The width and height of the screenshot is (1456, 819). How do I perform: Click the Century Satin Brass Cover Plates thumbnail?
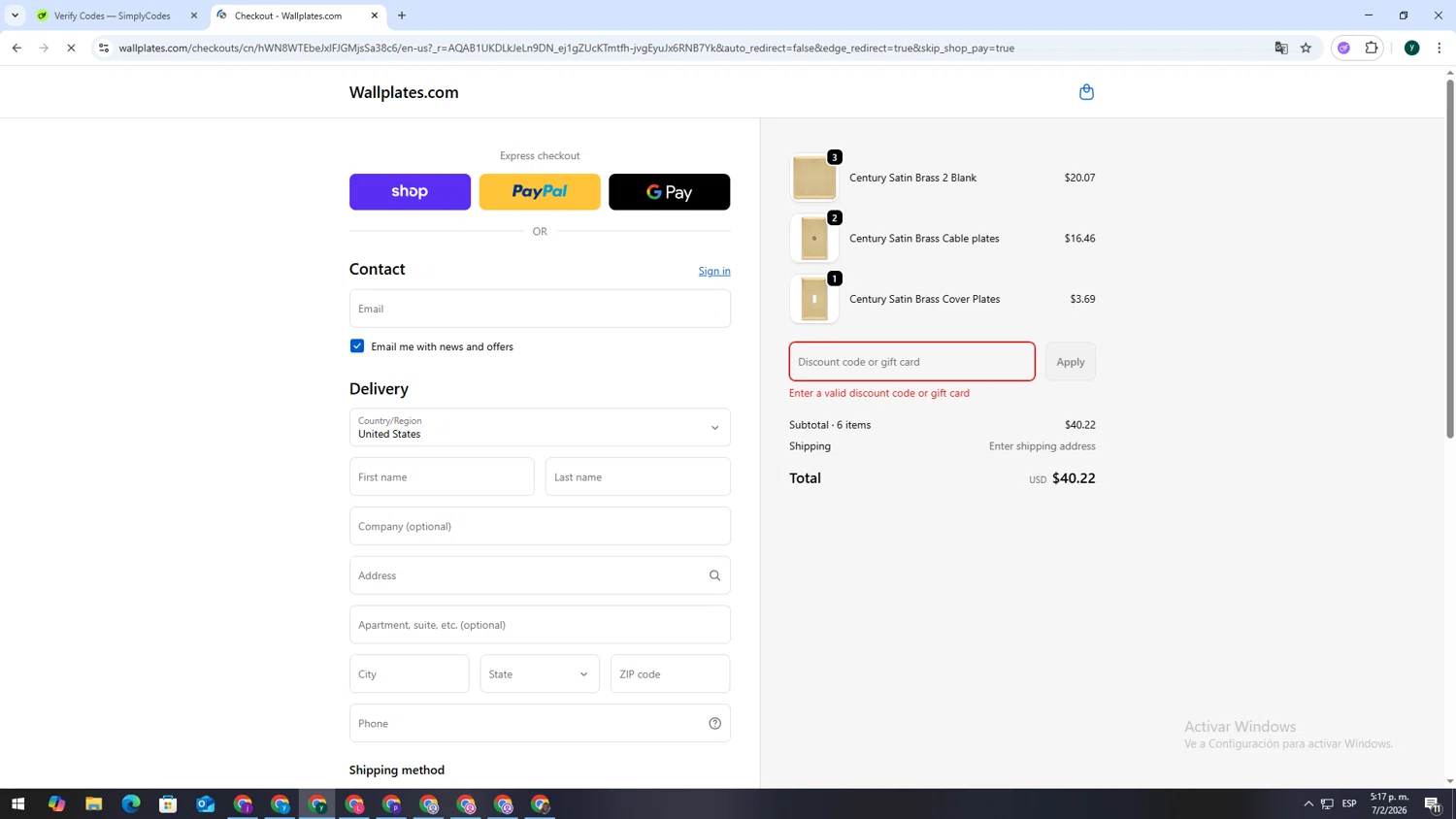[814, 299]
